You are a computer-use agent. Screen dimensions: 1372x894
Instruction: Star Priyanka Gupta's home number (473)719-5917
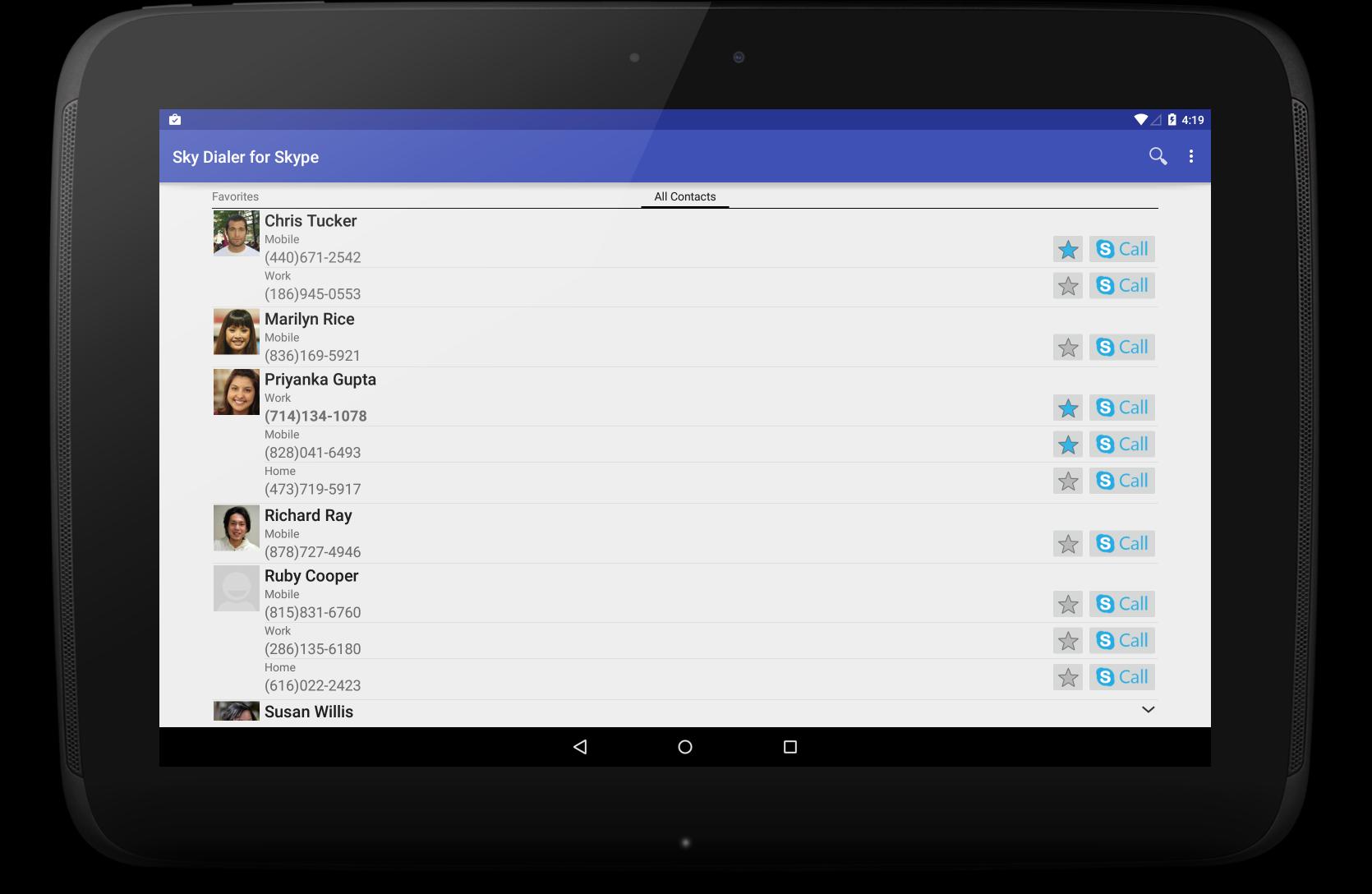(x=1068, y=481)
